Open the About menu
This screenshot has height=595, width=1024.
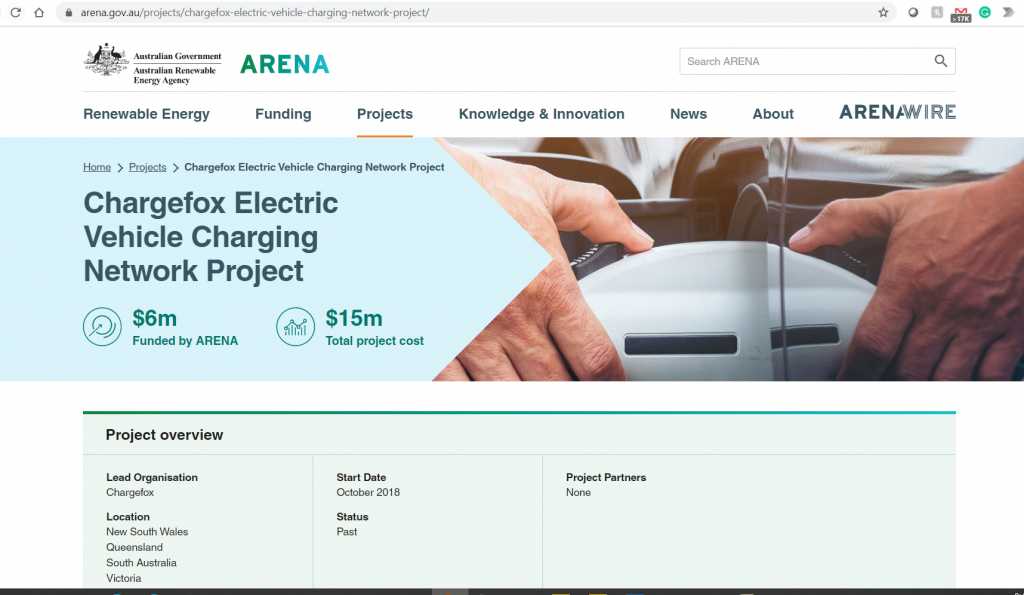(773, 114)
